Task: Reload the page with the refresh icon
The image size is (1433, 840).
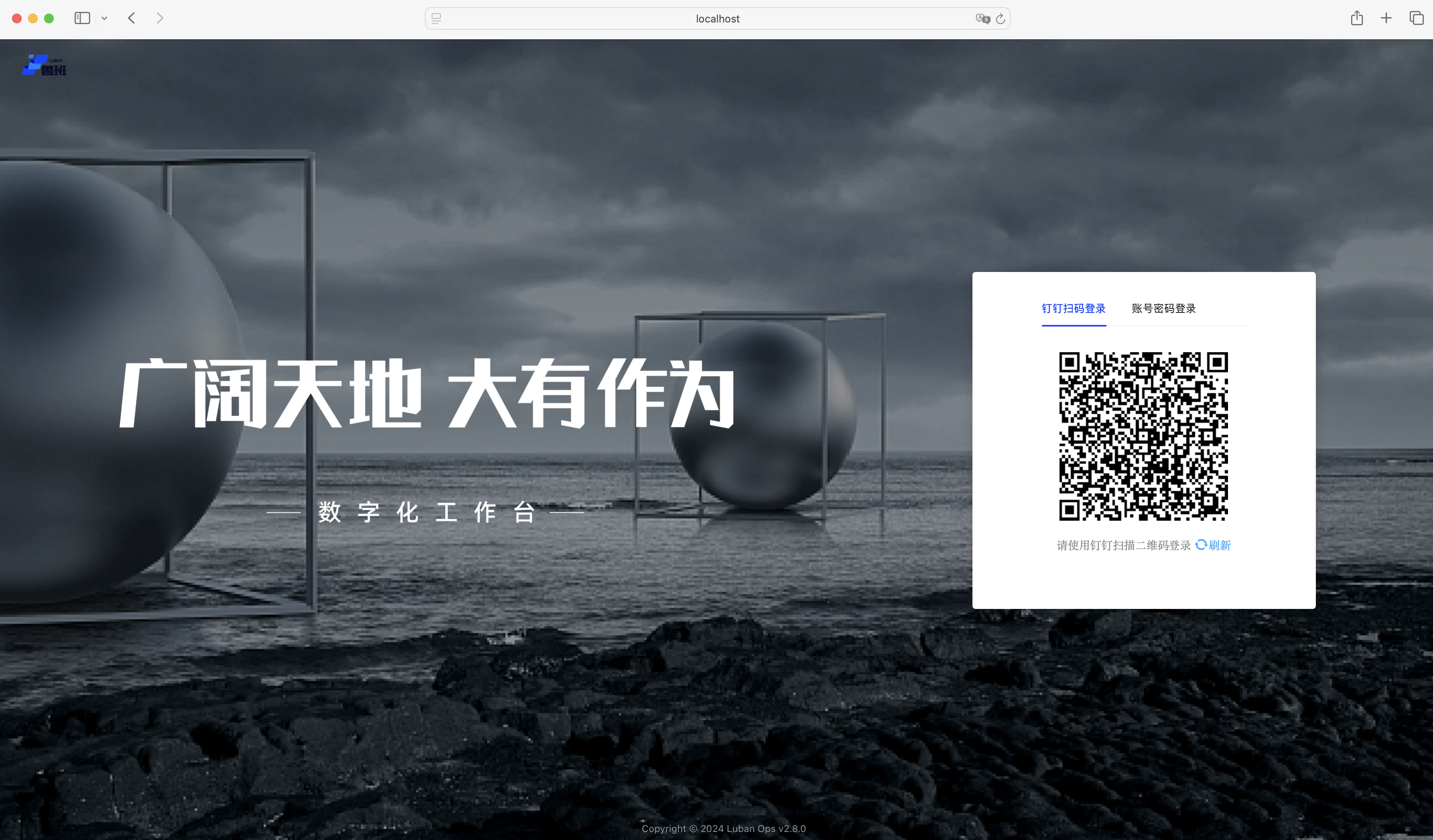Action: pyautogui.click(x=1000, y=19)
